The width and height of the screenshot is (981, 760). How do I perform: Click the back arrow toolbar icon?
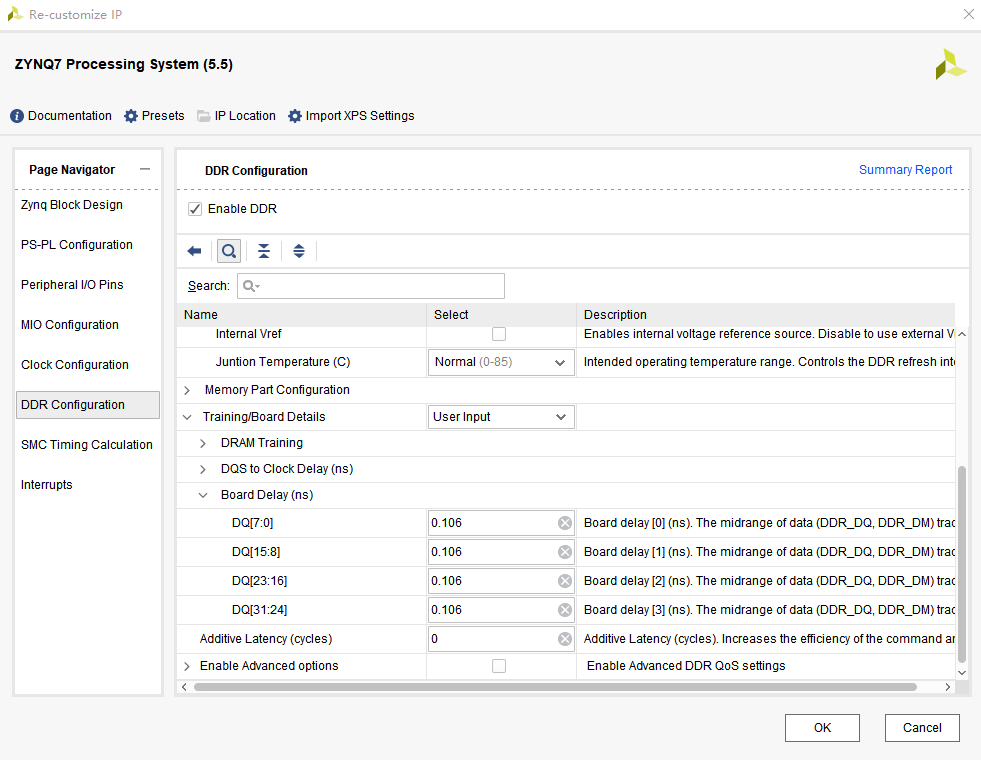[194, 251]
